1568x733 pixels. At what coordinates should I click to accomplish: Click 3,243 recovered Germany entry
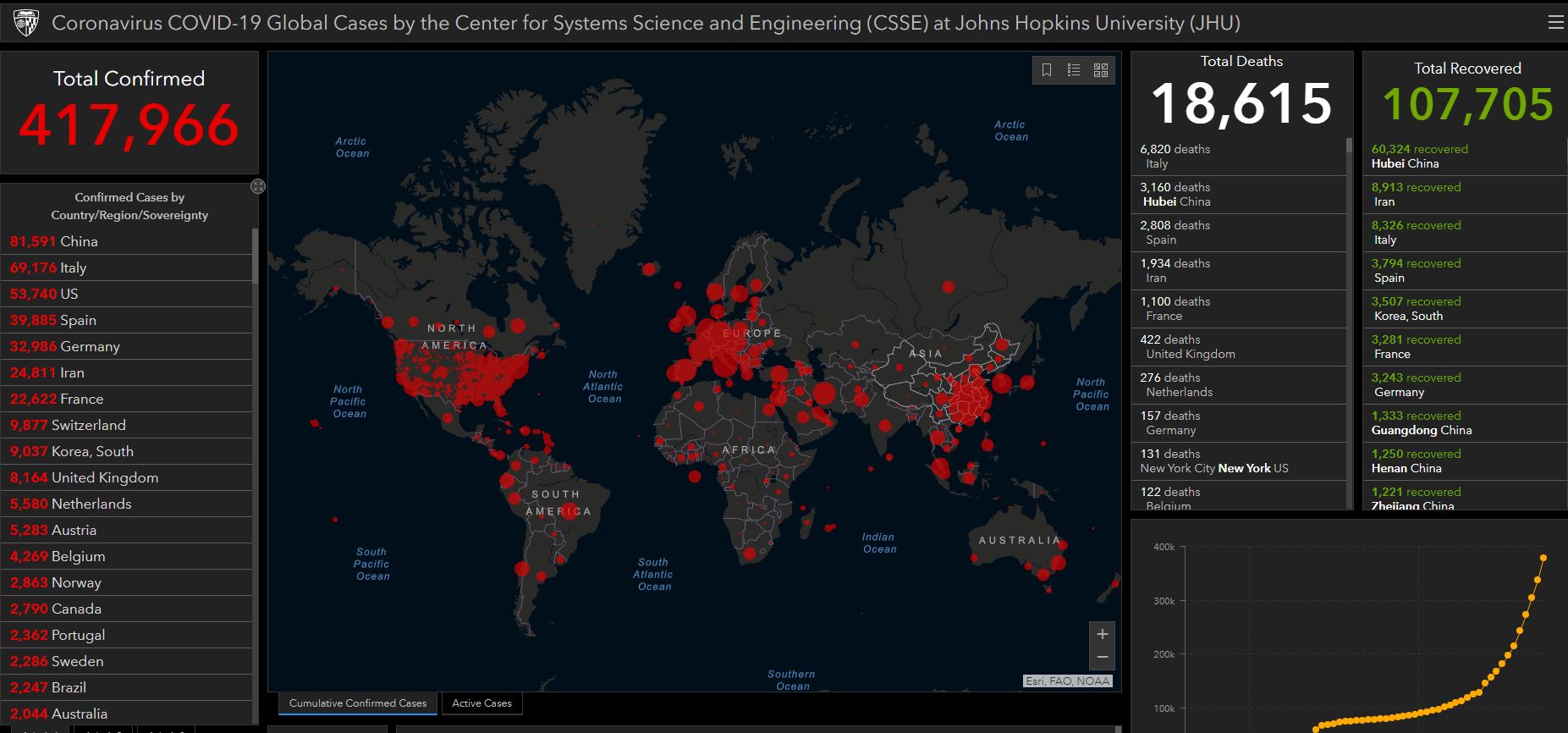[1465, 385]
